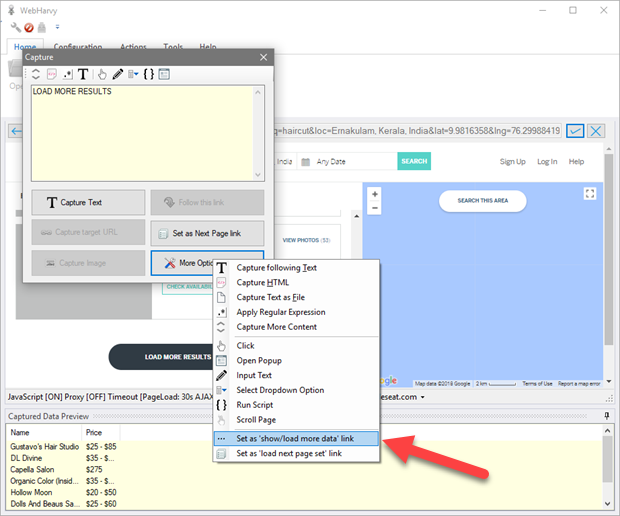The image size is (620, 516).
Task: Click the bold T capture text toolbar icon
Action: (x=83, y=74)
